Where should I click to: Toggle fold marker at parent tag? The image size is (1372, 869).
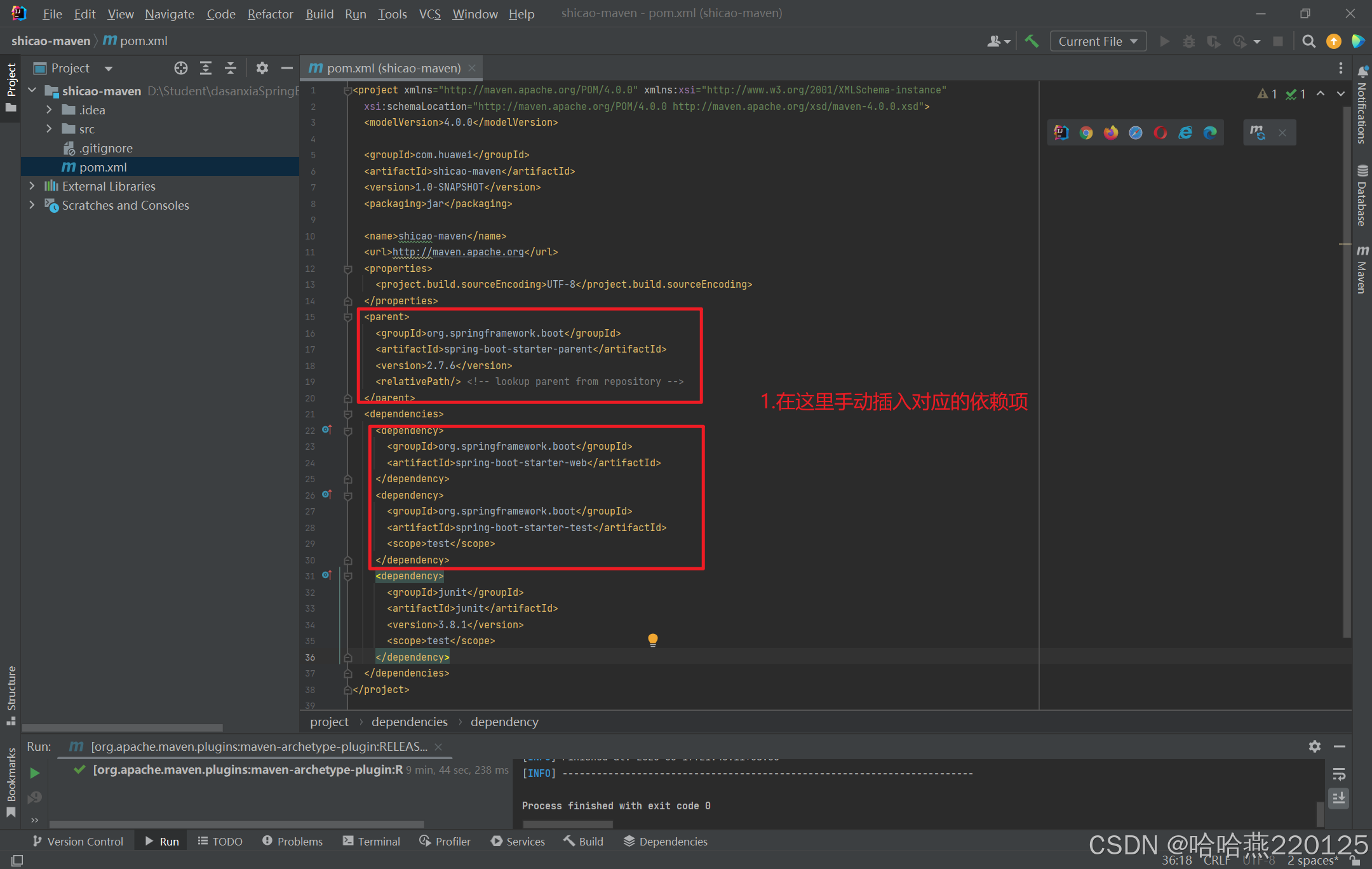pyautogui.click(x=348, y=317)
